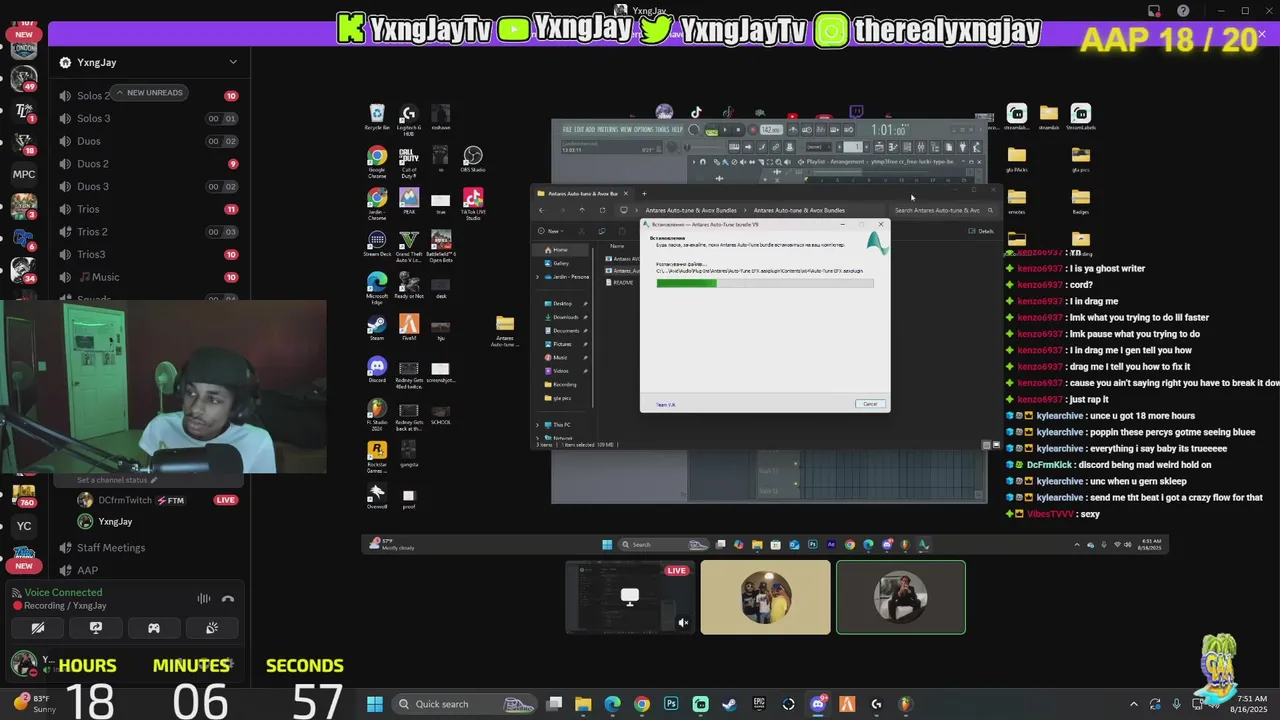Viewport: 1280px width, 720px height.
Task: Join the Duos 3 voice channel
Action: [148, 186]
